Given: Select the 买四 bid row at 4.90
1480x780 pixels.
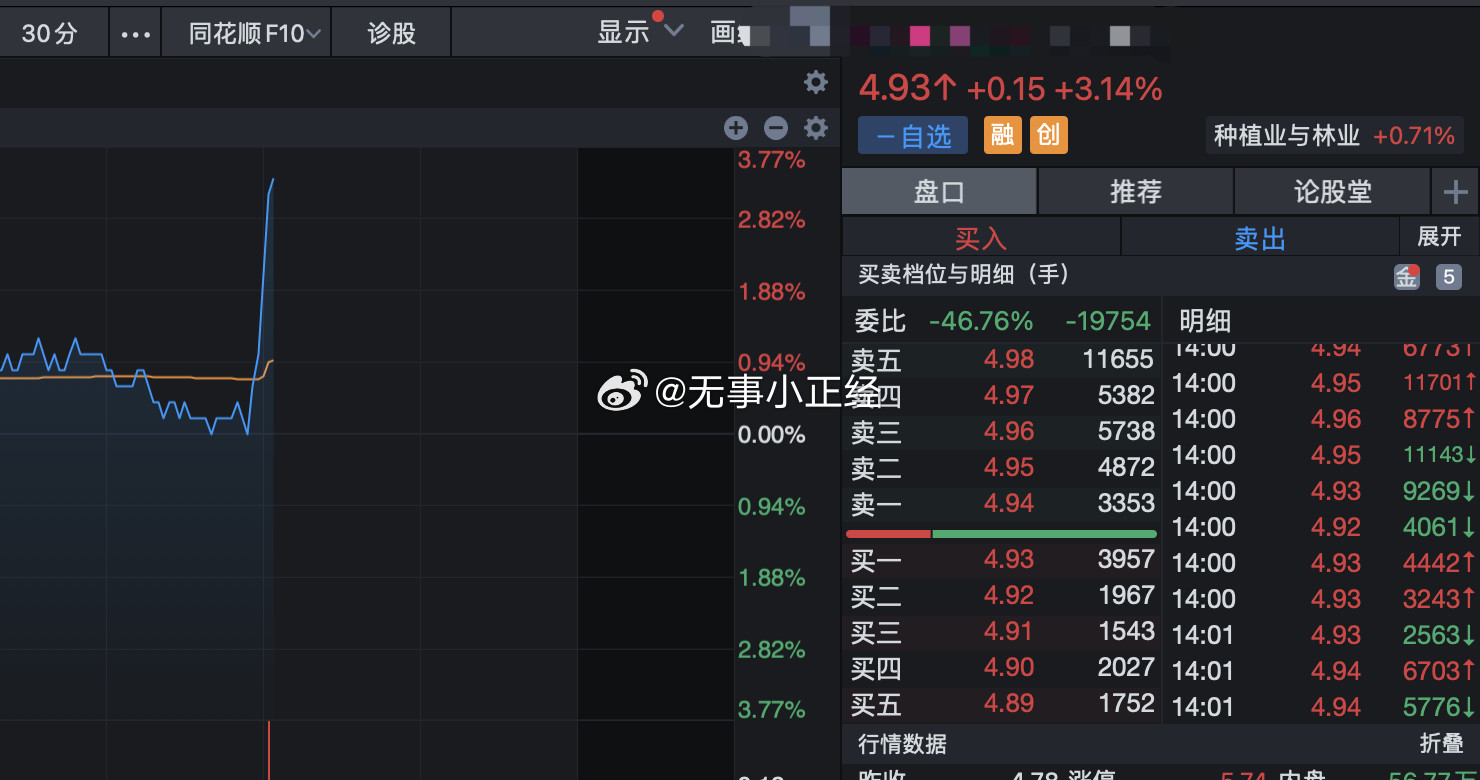Looking at the screenshot, I should 1002,668.
